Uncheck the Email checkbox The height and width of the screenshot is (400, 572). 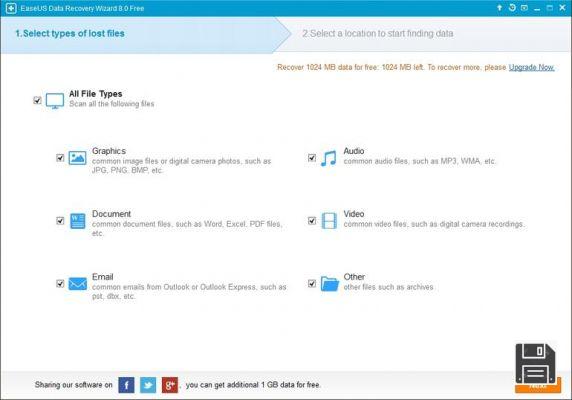(x=60, y=283)
